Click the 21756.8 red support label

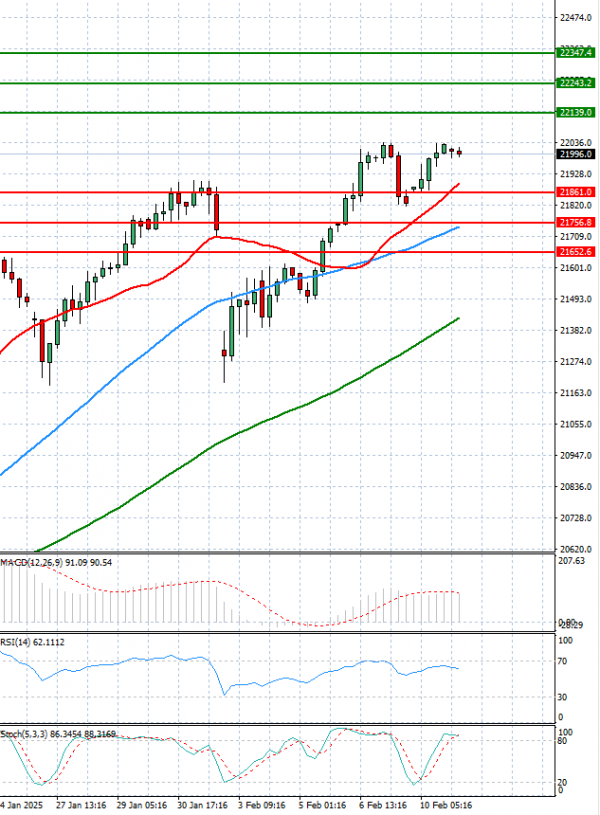click(575, 222)
